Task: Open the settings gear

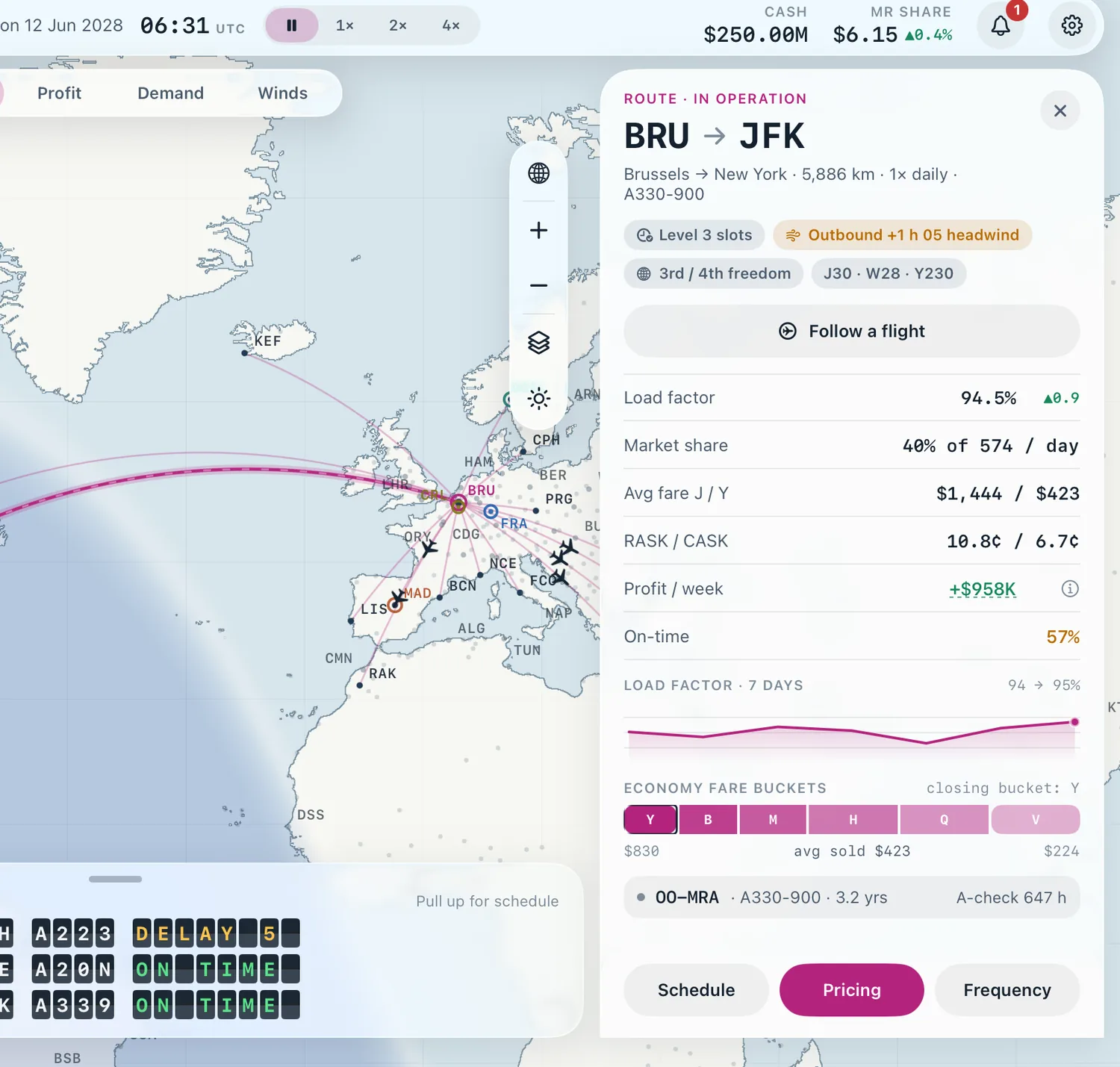Action: click(x=1072, y=25)
